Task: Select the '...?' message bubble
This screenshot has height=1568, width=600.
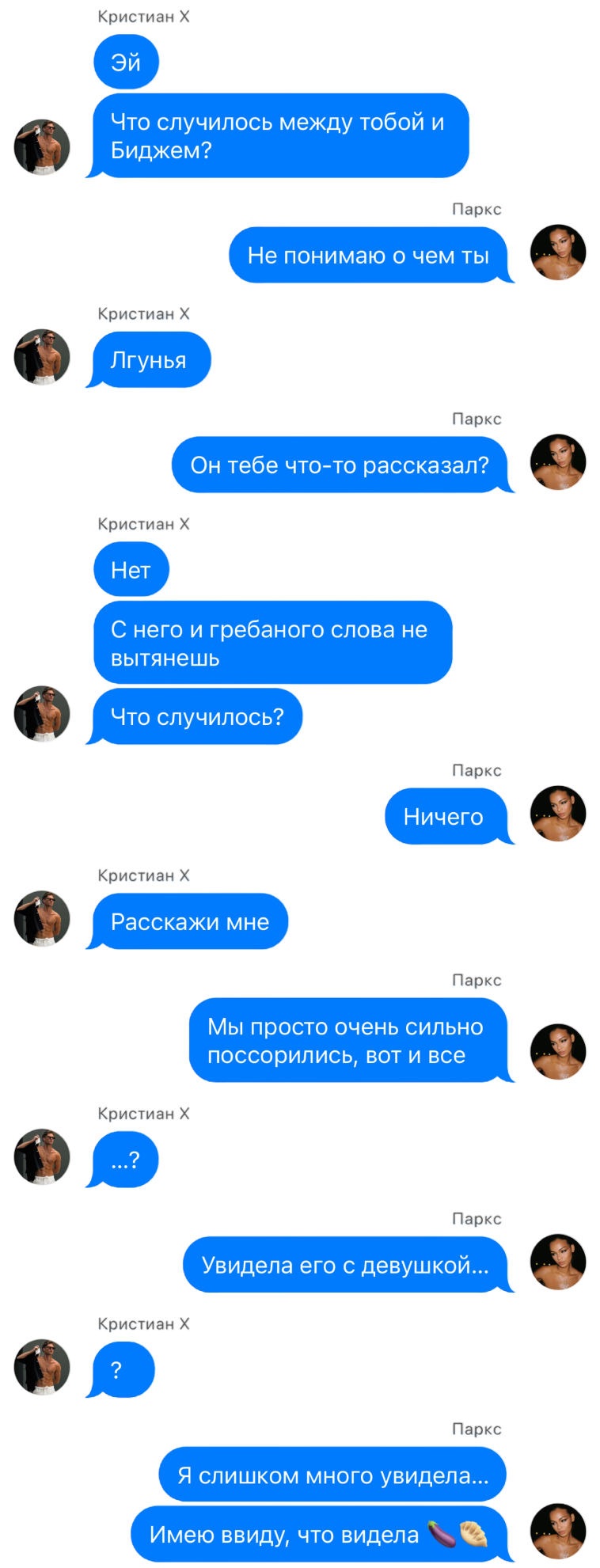Action: (123, 1160)
